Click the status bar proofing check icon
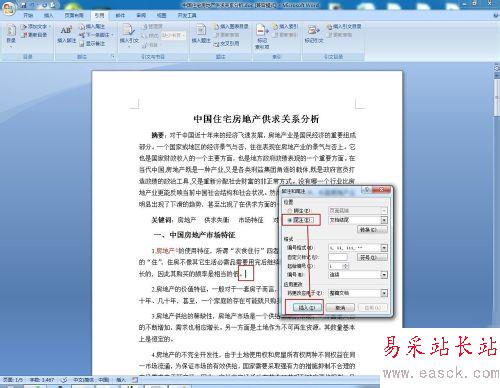This screenshot has height=388, width=500. [64, 379]
